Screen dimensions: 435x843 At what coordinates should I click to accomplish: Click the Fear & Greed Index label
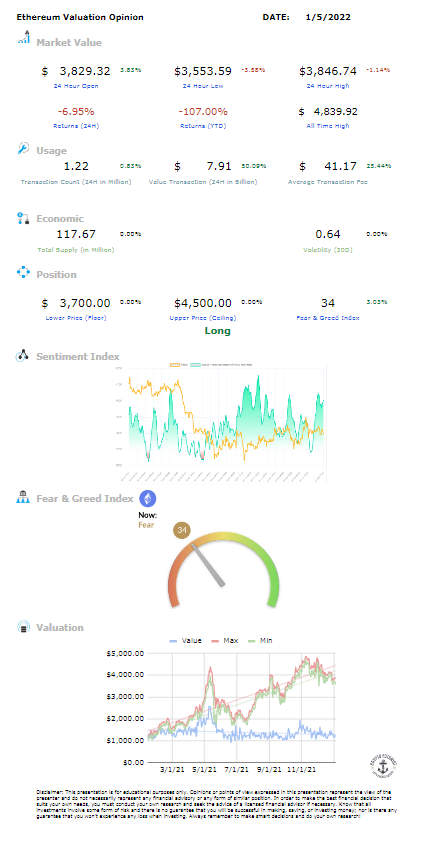point(328,318)
